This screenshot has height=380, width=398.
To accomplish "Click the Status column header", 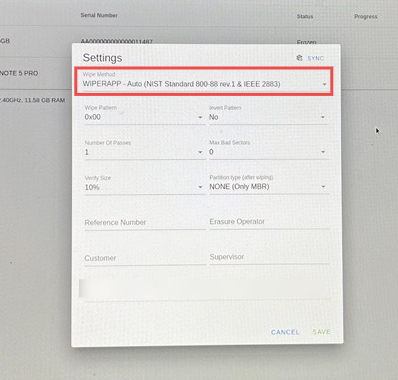I will pos(305,16).
